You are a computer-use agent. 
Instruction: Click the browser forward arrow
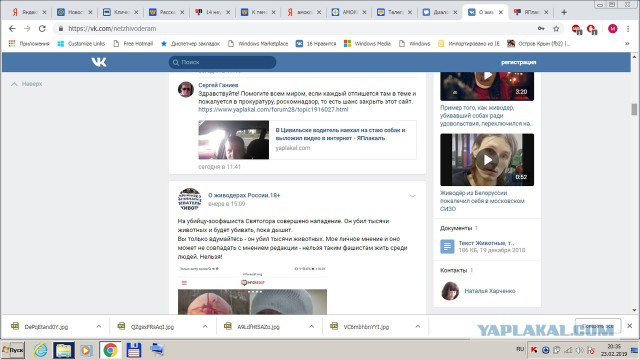point(27,29)
